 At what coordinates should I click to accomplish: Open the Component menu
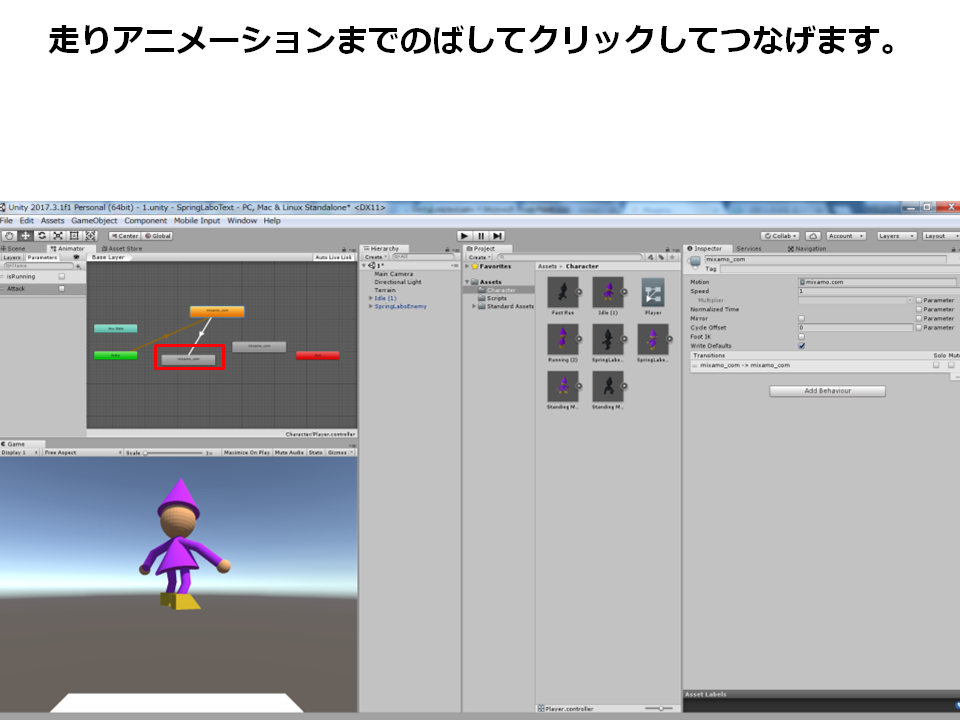146,221
